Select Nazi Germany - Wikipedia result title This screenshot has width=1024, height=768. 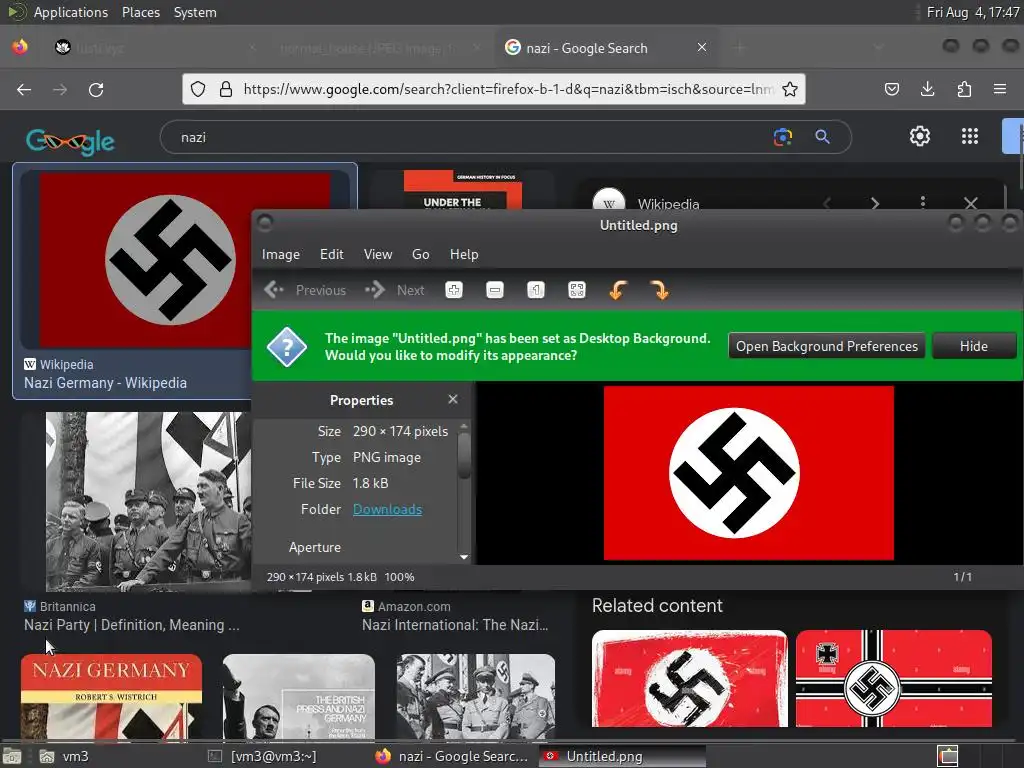pyautogui.click(x=105, y=383)
